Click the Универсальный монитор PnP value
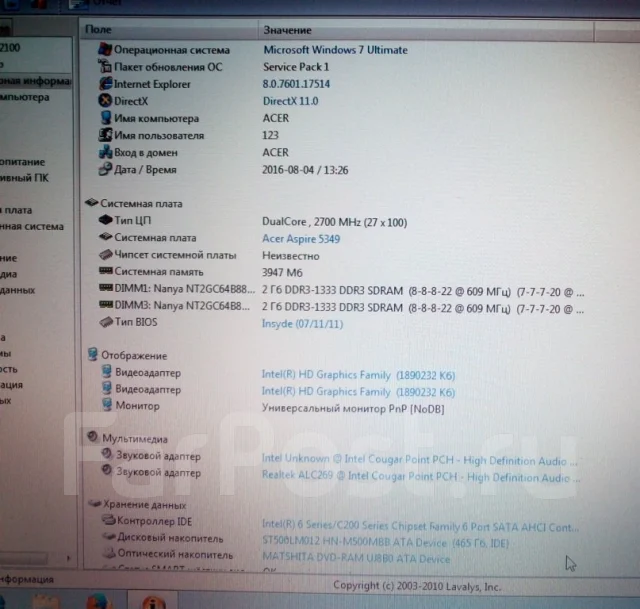 point(353,408)
